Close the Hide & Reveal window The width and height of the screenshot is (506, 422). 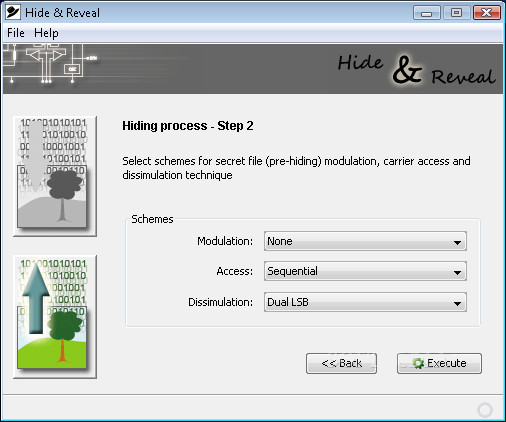(x=487, y=13)
